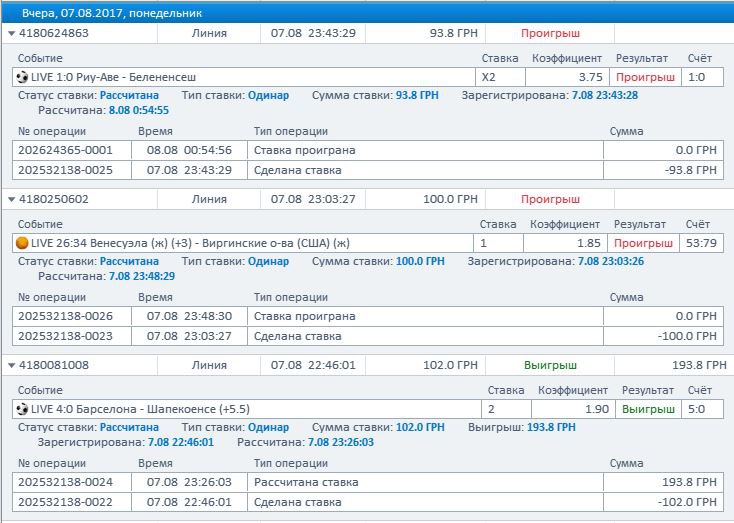Click coefficient 3.75 in first bet
734x523 pixels.
[589, 77]
